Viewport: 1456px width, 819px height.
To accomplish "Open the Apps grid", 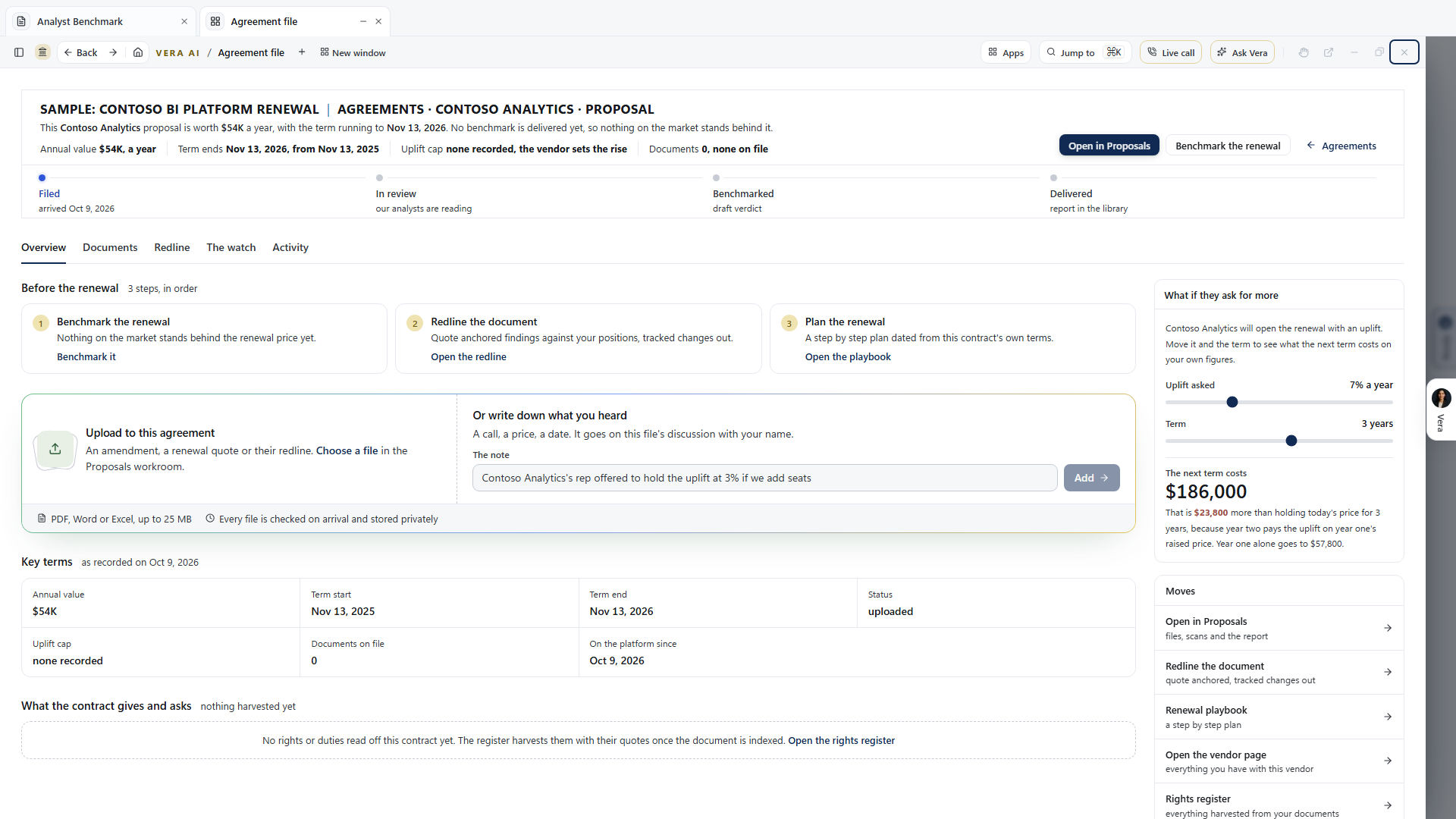I will pyautogui.click(x=1006, y=52).
